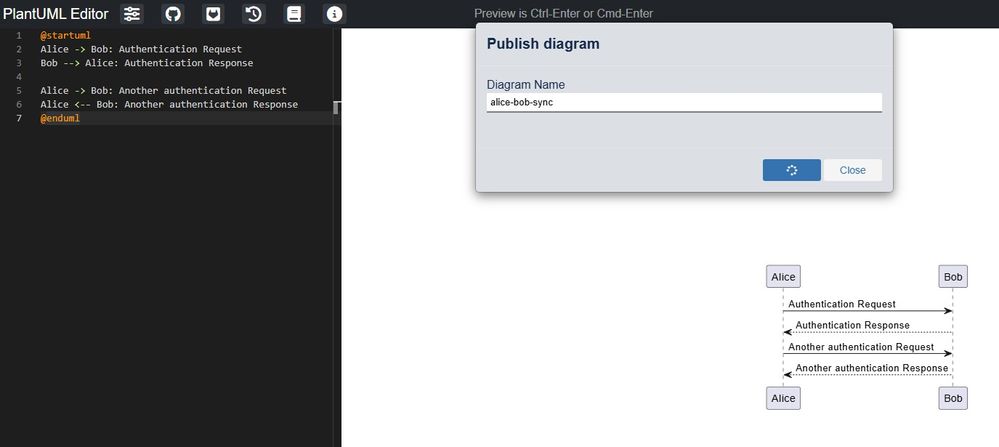
Task: Click line number 4 in the gutter
Action: tap(19, 77)
